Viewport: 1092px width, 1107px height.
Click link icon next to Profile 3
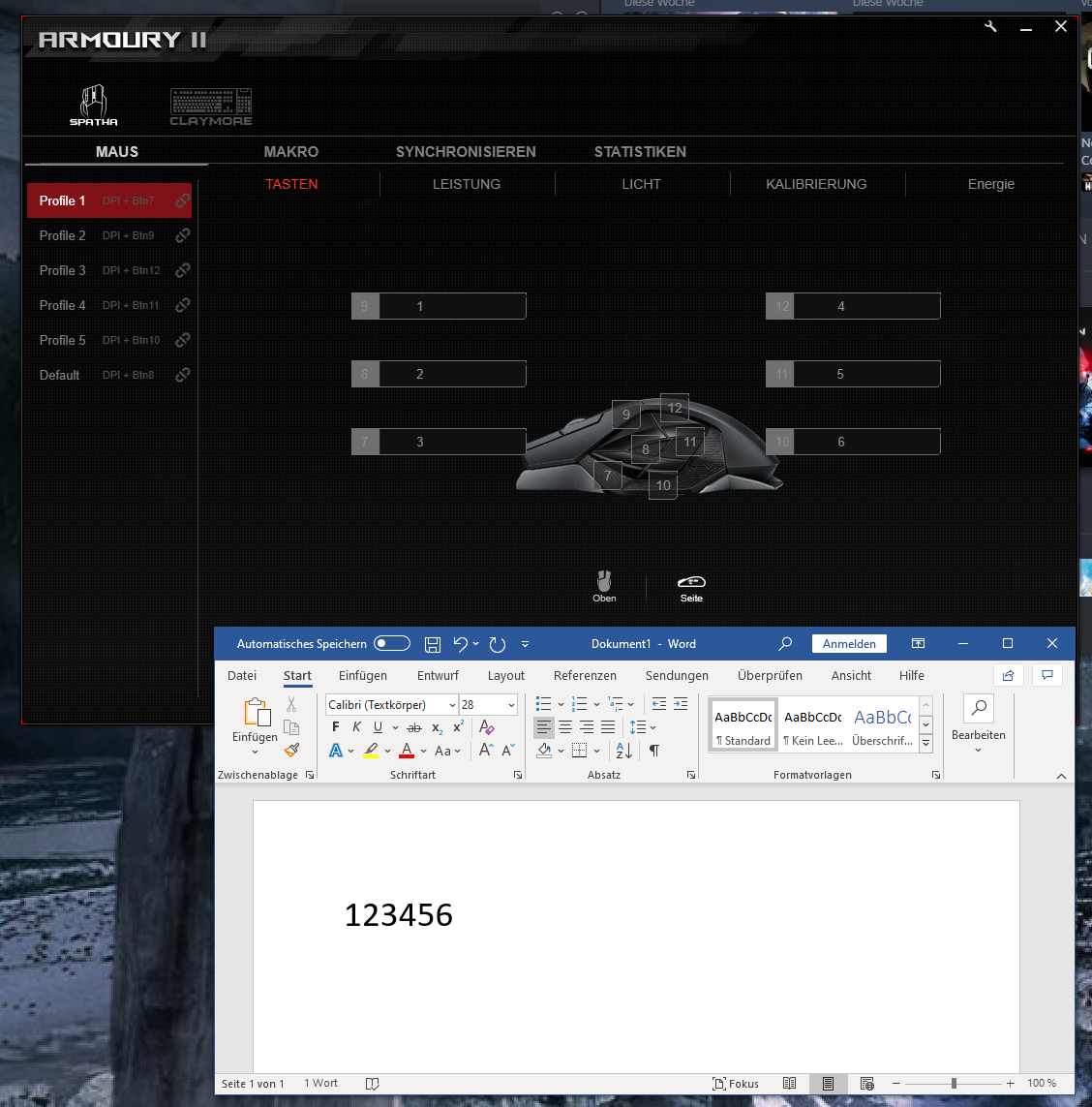coord(182,270)
